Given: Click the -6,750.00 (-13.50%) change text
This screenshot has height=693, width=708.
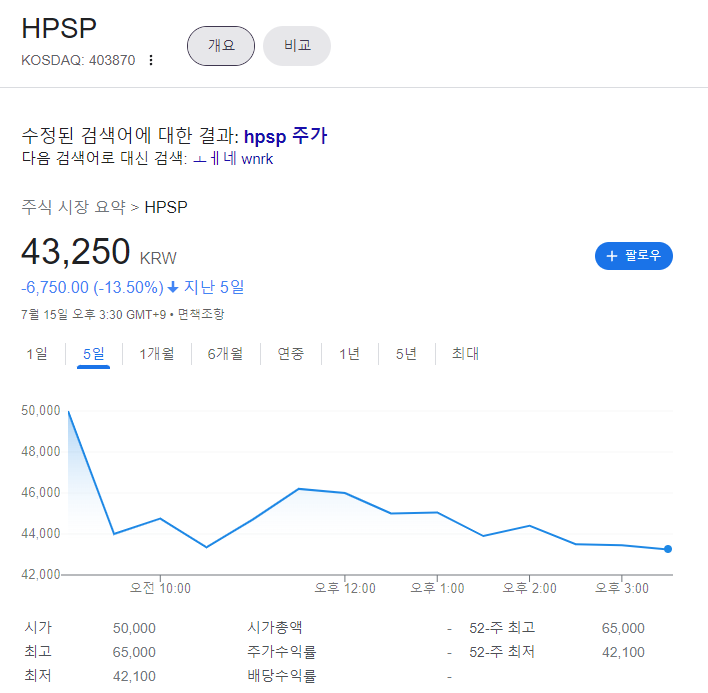Looking at the screenshot, I should coord(92,288).
